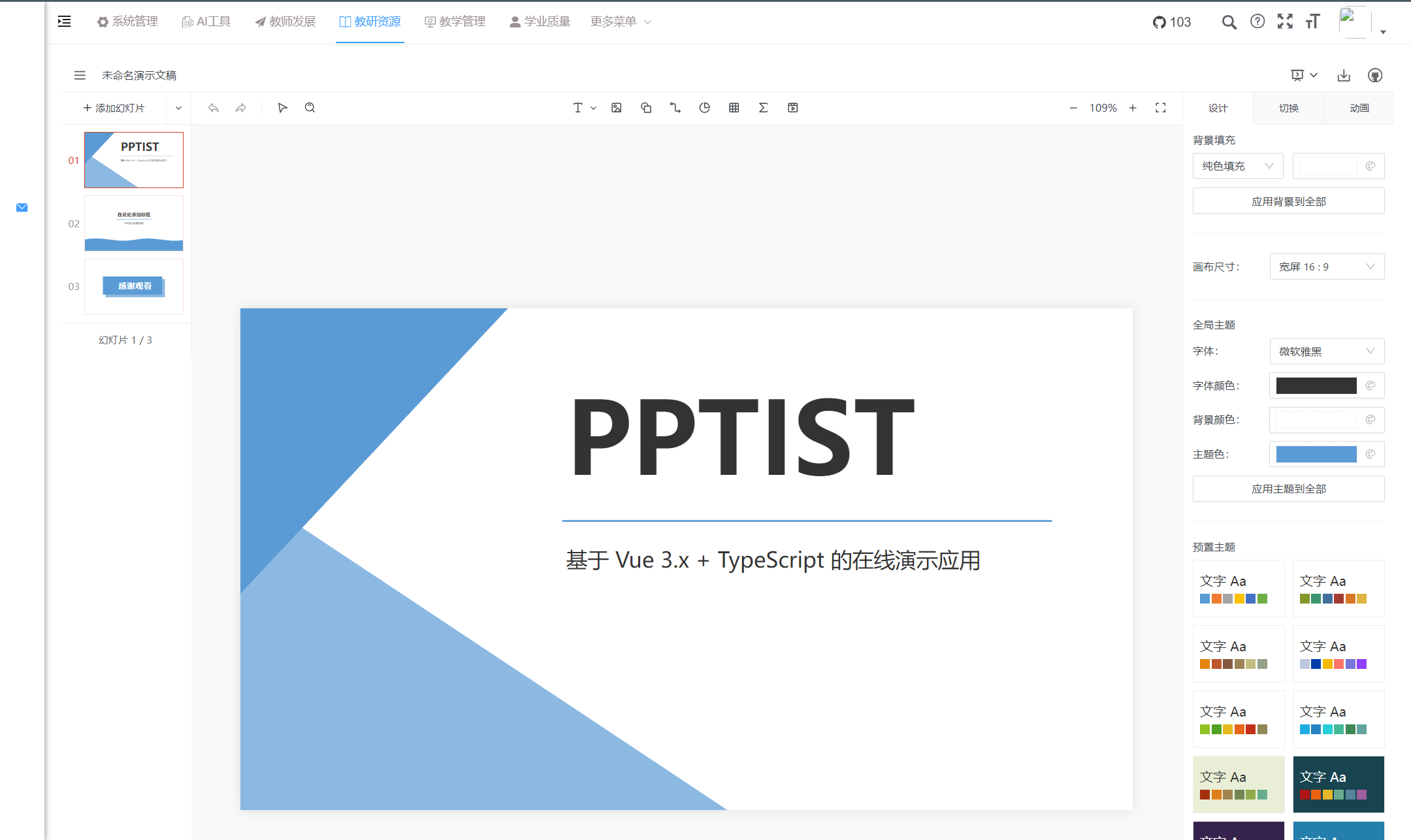
Task: Click the user avatar image
Action: point(1354,22)
